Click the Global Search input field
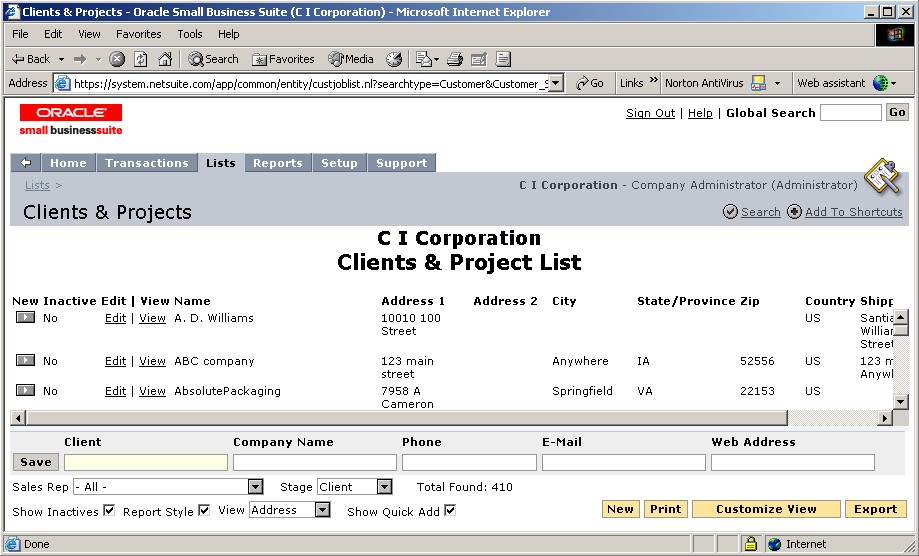919x556 pixels. click(850, 112)
